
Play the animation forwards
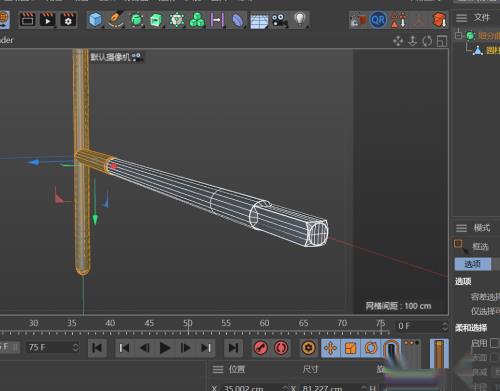coord(165,348)
